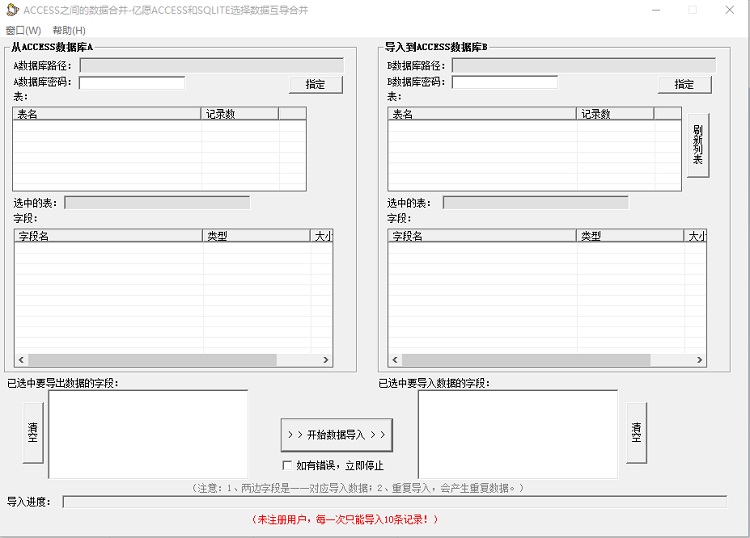Click left scroll arrow in database A field list
This screenshot has height=538, width=750.
coord(21,360)
